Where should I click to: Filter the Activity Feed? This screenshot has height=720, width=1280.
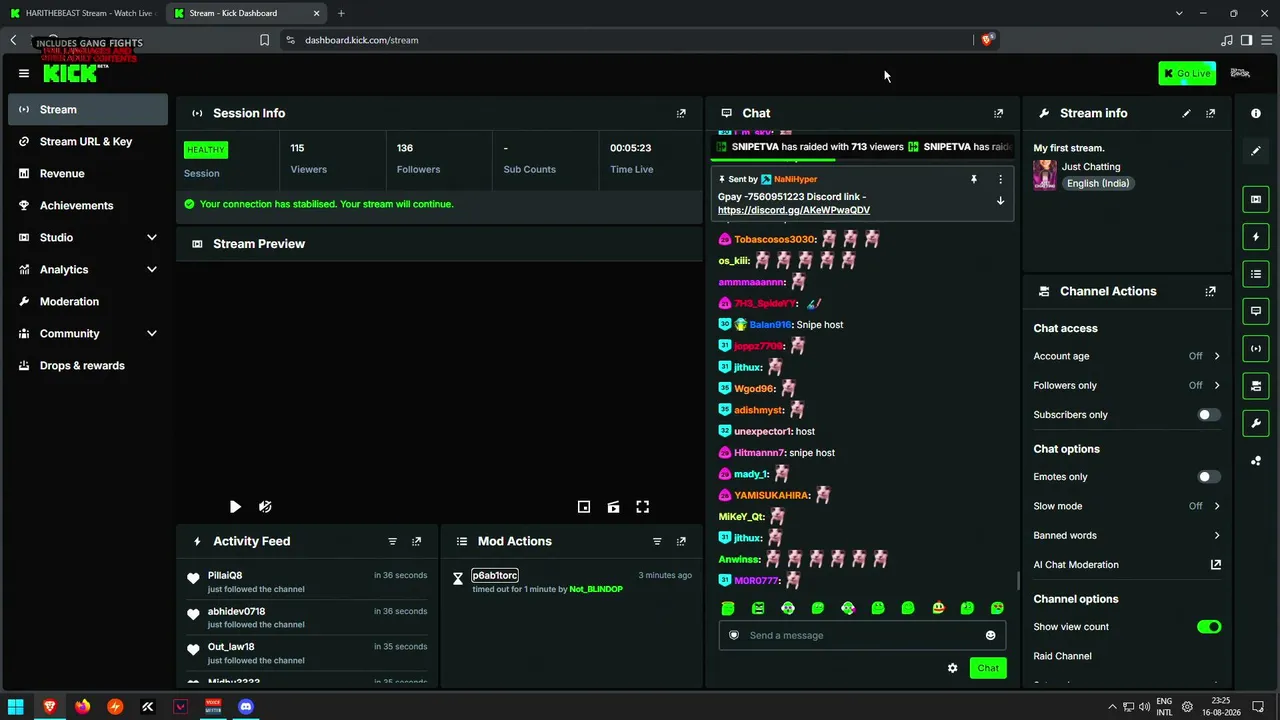(392, 541)
